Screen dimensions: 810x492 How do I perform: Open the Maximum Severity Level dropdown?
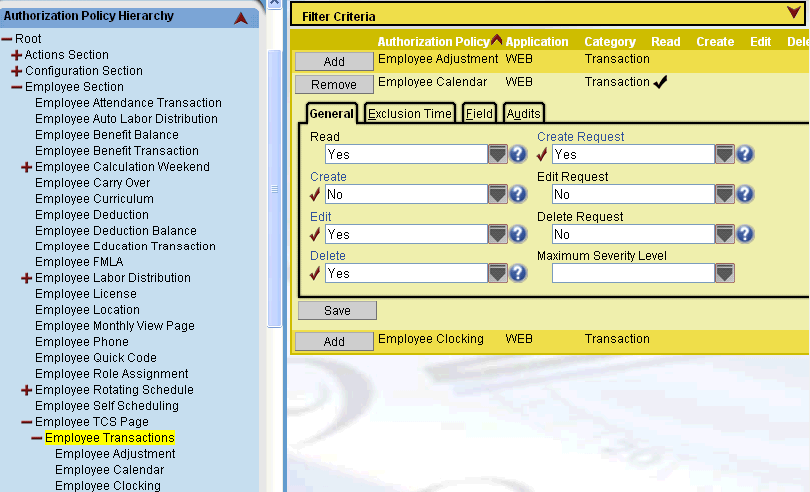point(724,273)
